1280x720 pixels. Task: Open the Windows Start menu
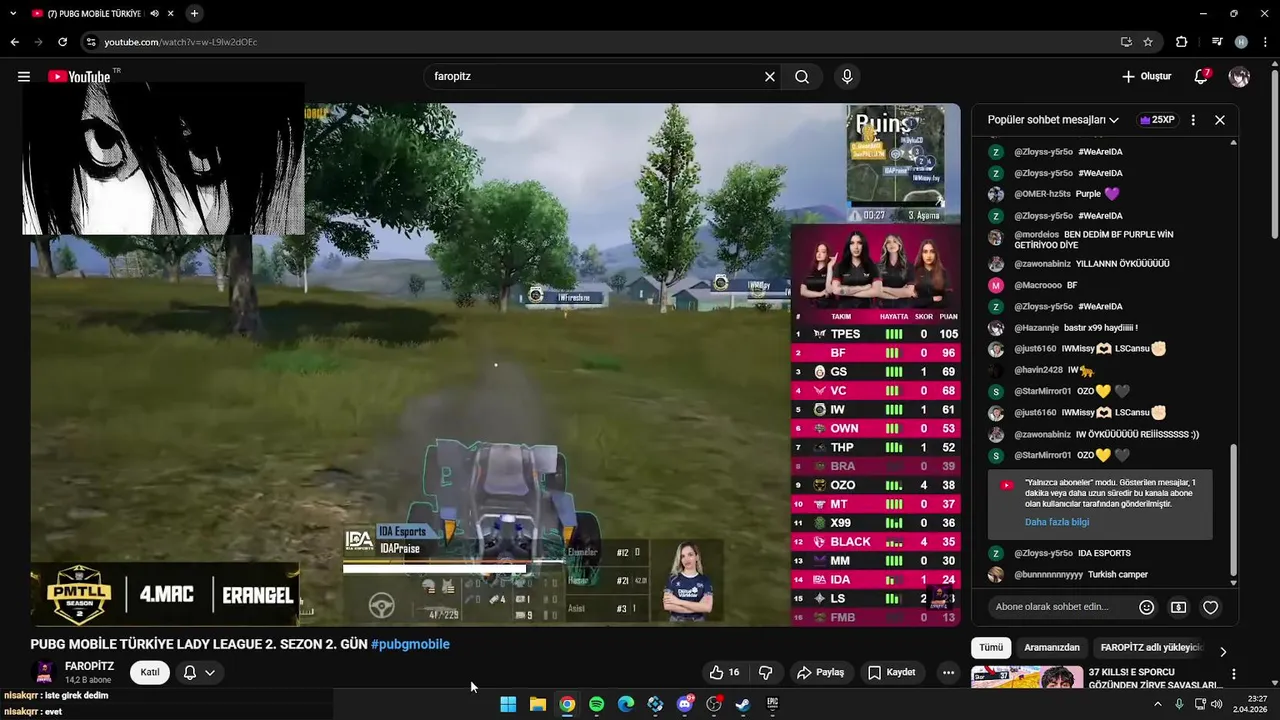click(508, 704)
